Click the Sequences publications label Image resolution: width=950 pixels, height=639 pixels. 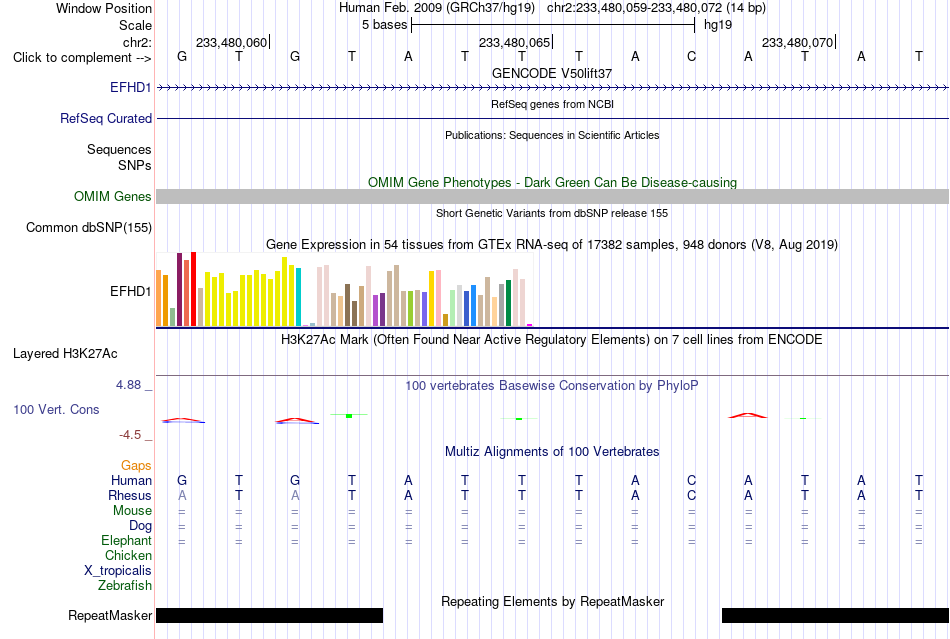click(119, 150)
